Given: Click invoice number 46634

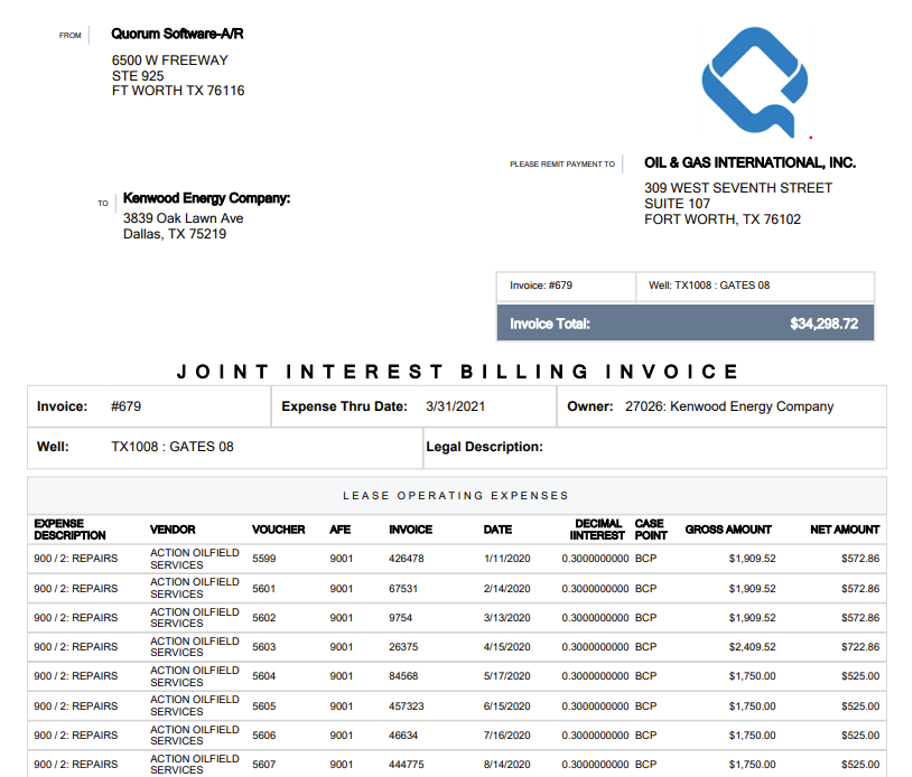Looking at the screenshot, I should point(404,735).
